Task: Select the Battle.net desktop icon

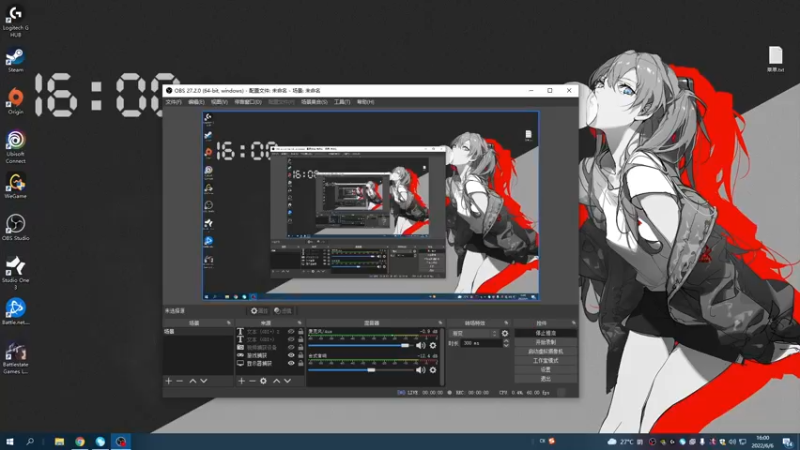Action: tap(15, 312)
